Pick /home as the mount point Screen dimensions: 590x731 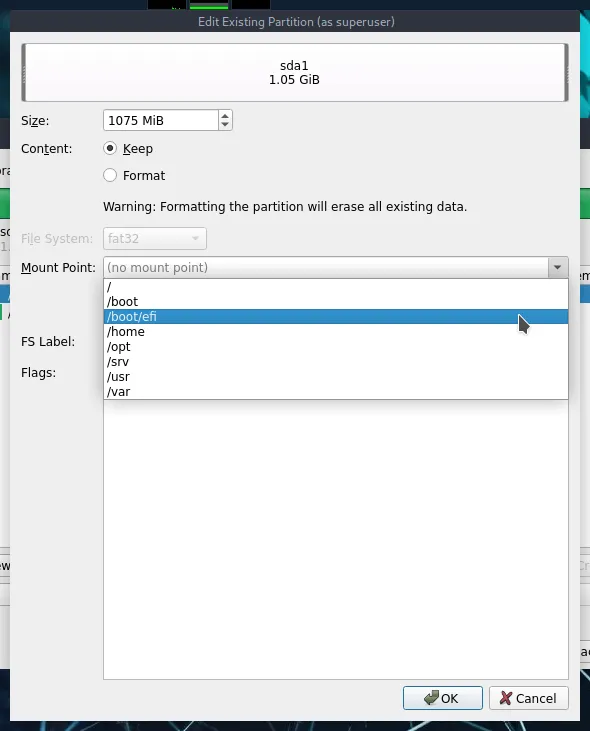point(336,331)
